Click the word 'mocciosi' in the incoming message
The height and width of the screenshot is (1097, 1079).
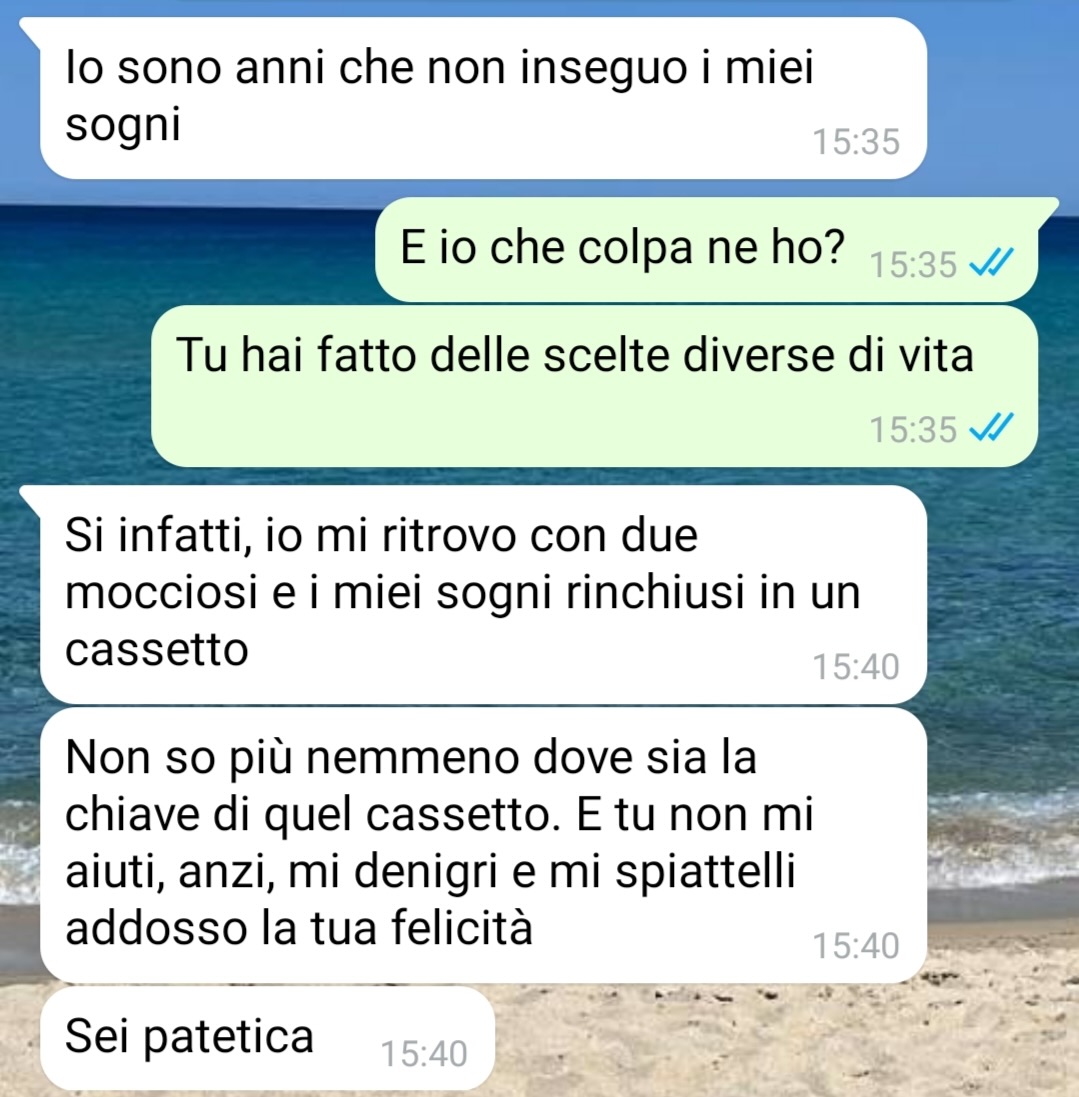click(x=162, y=593)
